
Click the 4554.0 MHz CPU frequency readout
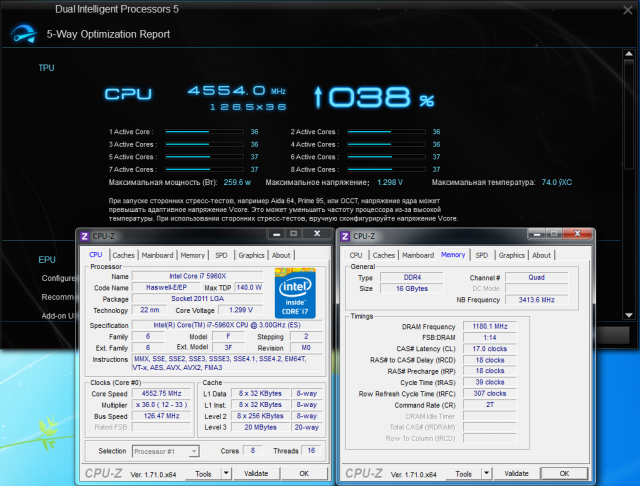point(237,91)
